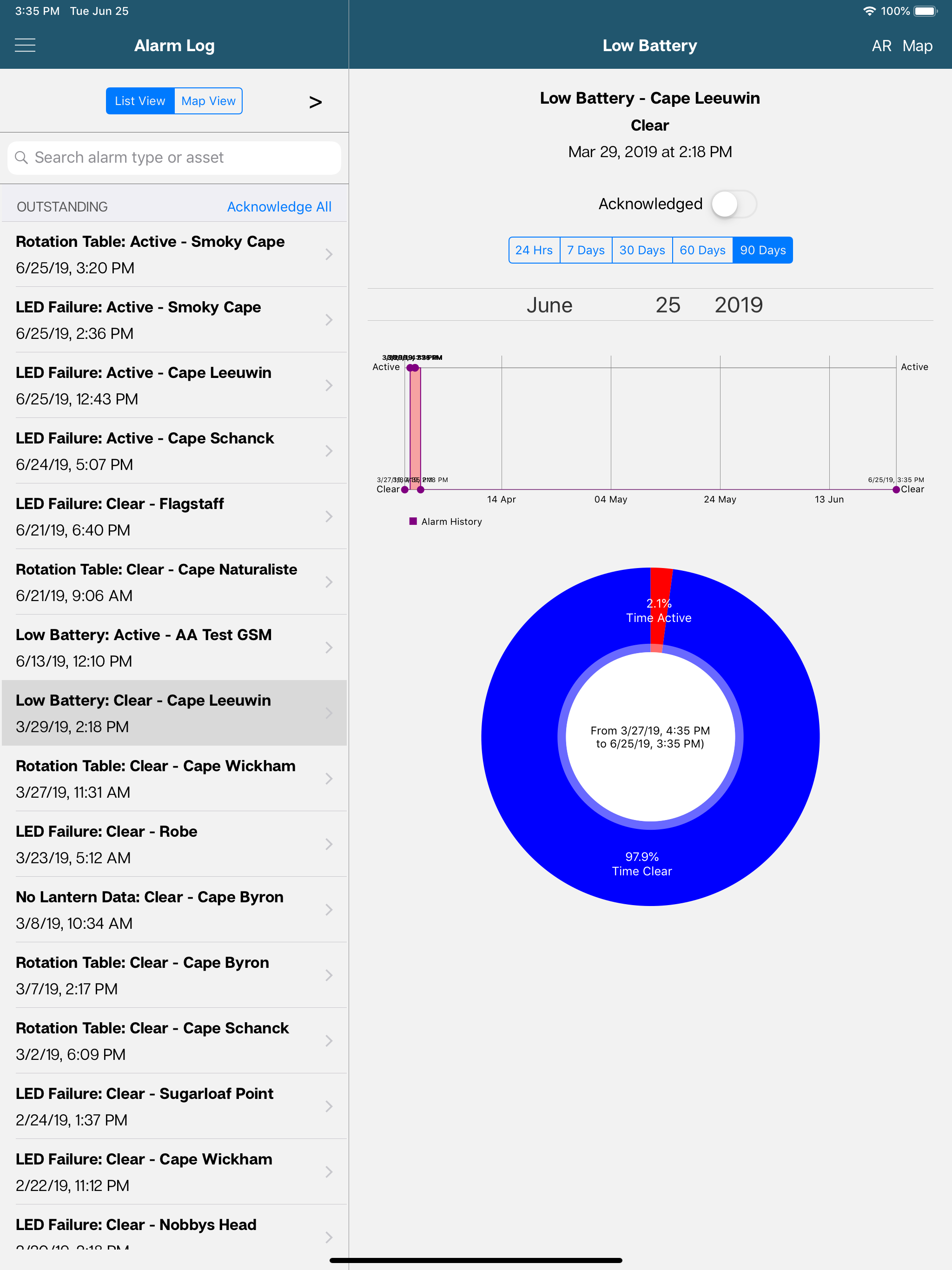
Task: Tap the OUTSTANDING section header
Action: tap(62, 207)
